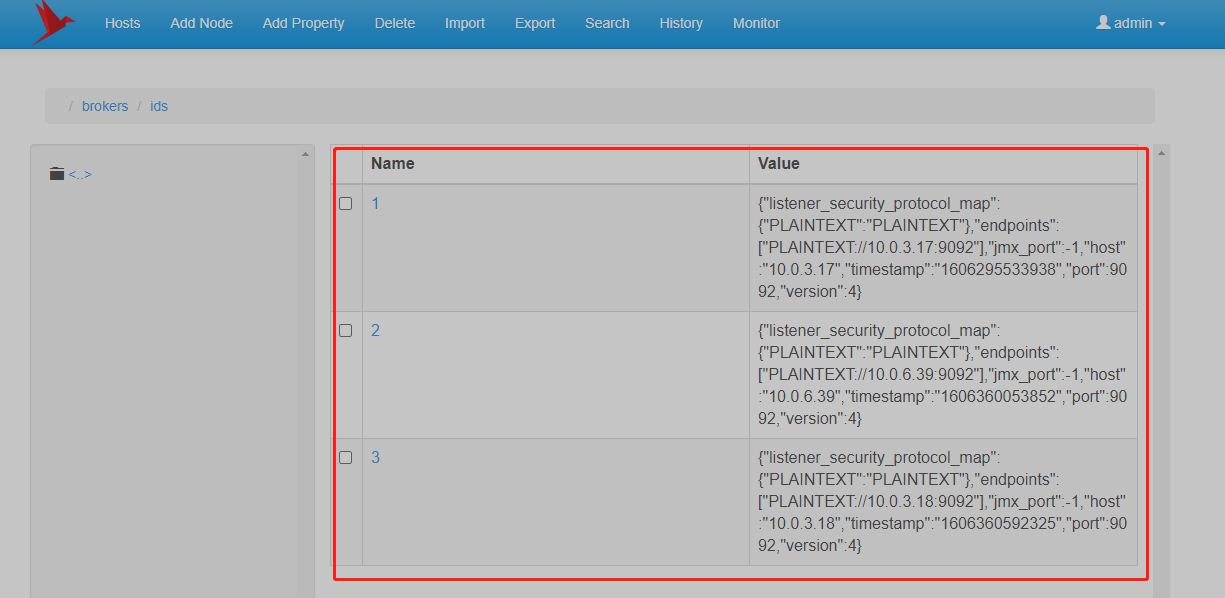Go up via the <..> parent link

click(80, 175)
